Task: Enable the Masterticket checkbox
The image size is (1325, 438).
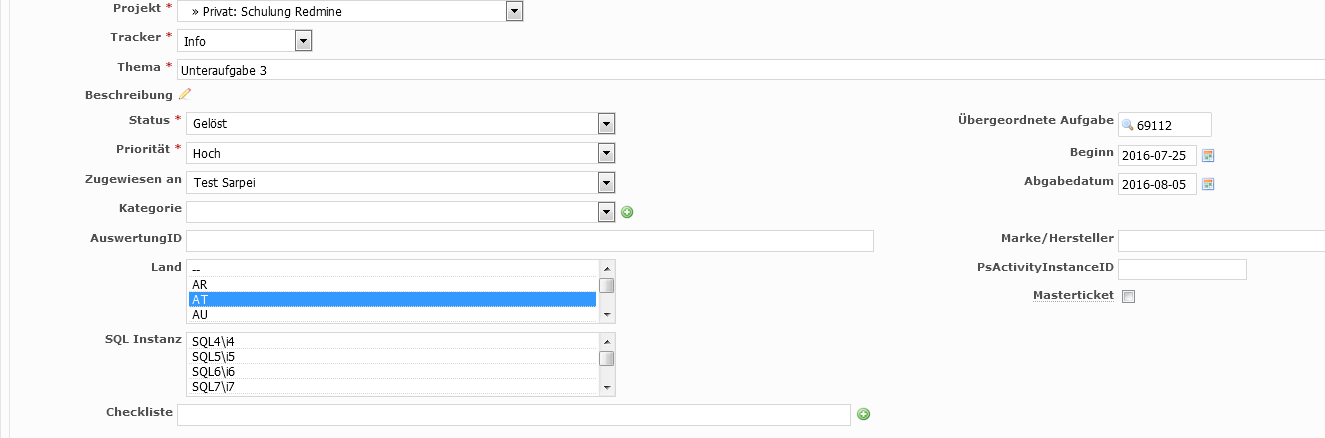Action: [x=1128, y=296]
